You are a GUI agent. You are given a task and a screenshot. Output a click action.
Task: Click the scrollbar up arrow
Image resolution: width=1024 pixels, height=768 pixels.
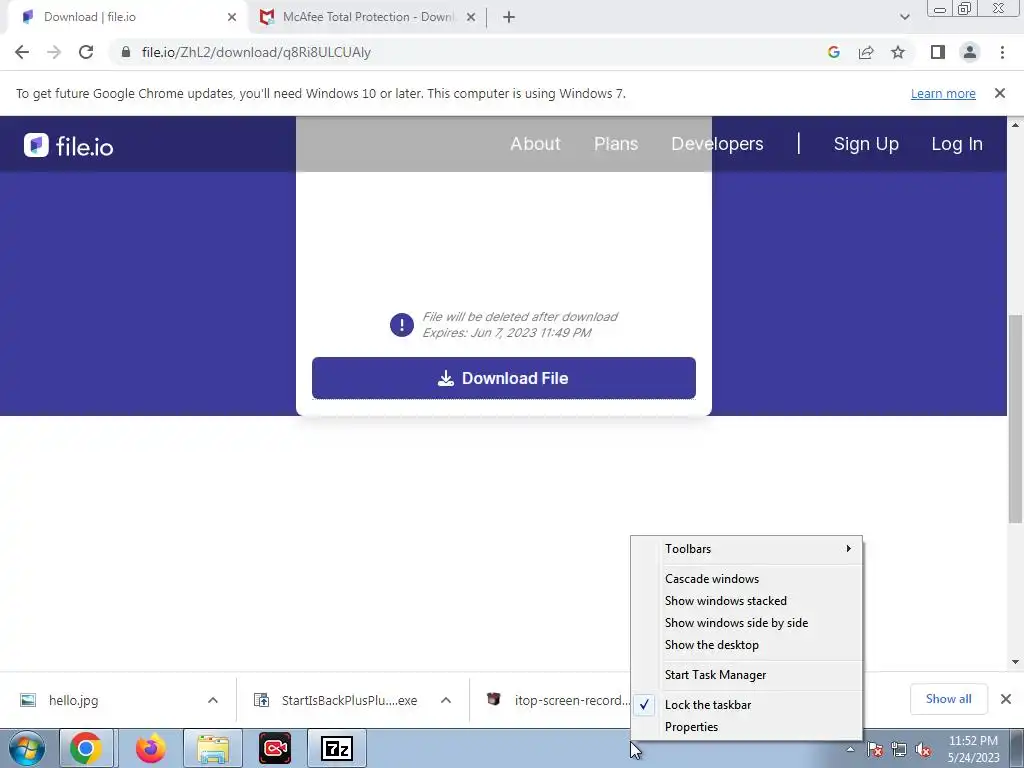click(x=1016, y=124)
